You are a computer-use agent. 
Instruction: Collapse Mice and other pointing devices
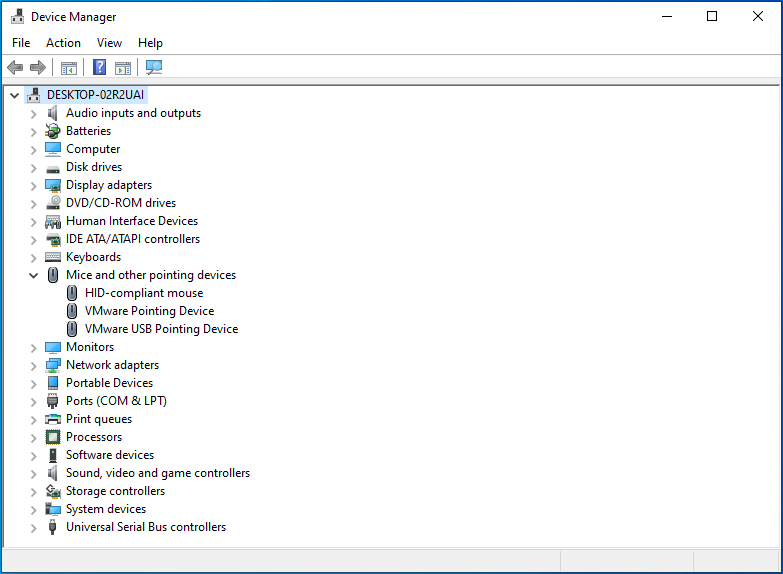click(x=33, y=275)
